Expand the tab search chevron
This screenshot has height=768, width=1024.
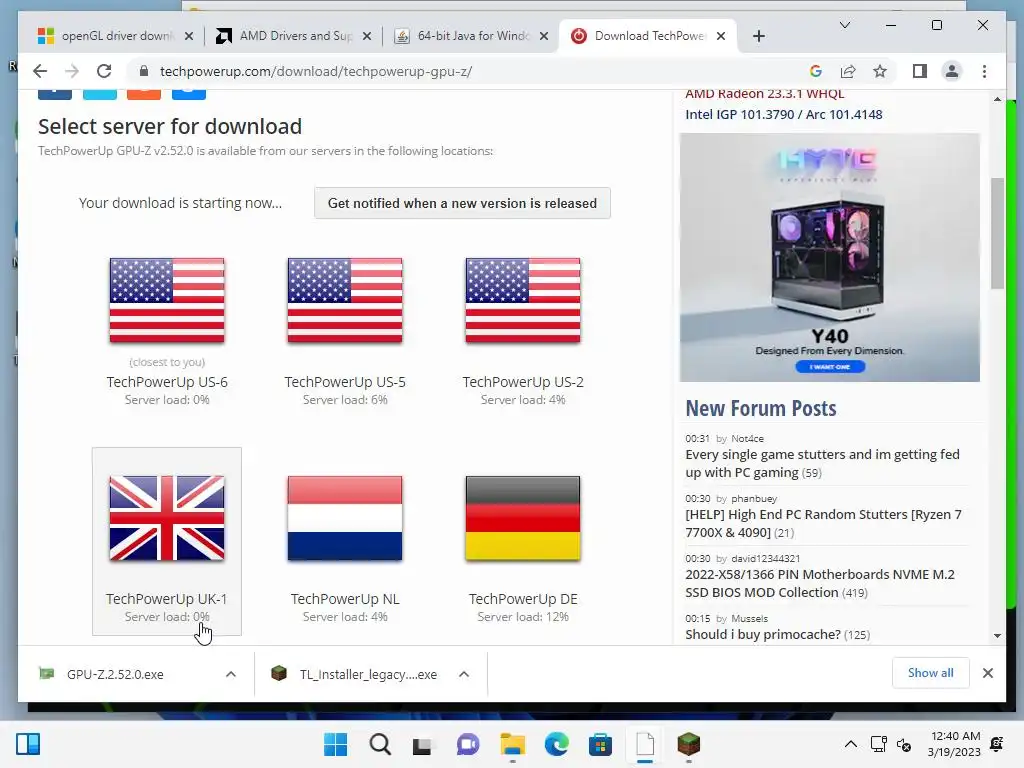pyautogui.click(x=844, y=25)
